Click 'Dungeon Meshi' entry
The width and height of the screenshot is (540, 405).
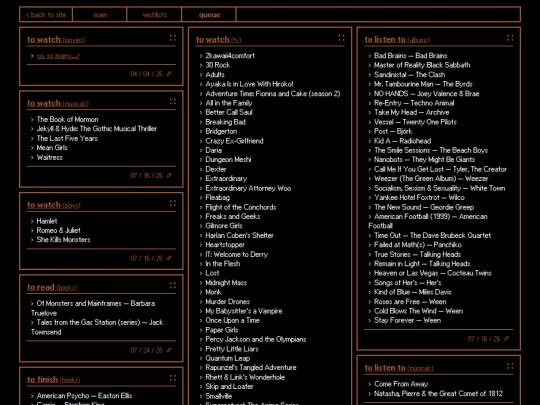point(228,159)
